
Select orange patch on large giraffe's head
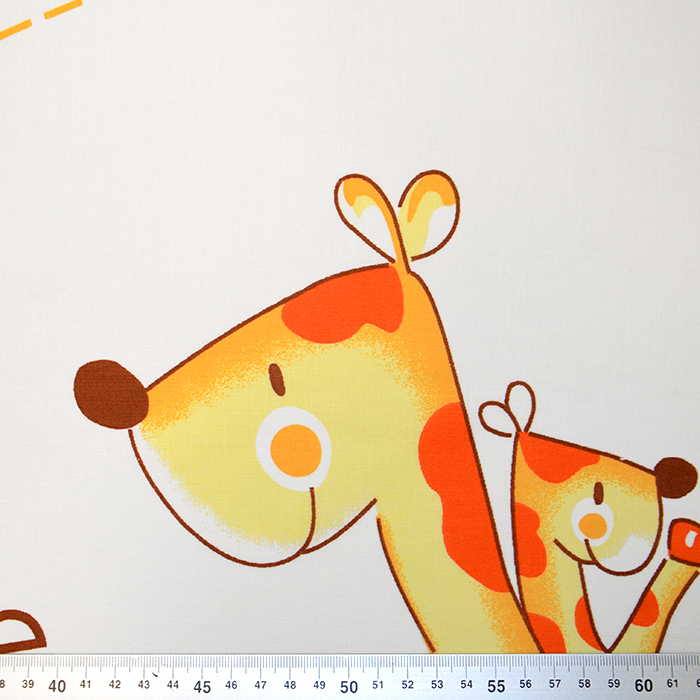[343, 303]
